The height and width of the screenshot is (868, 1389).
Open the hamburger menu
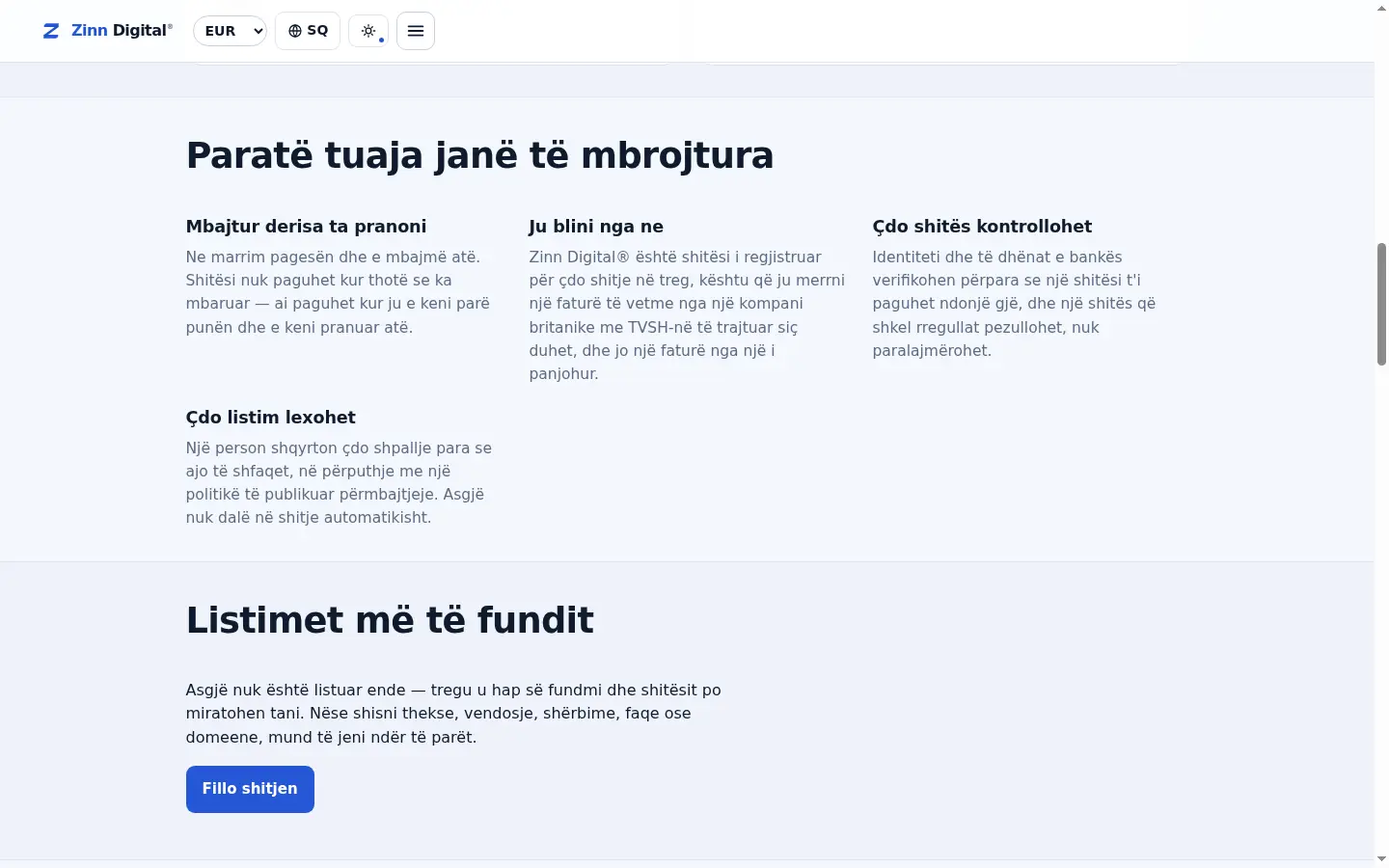click(416, 31)
